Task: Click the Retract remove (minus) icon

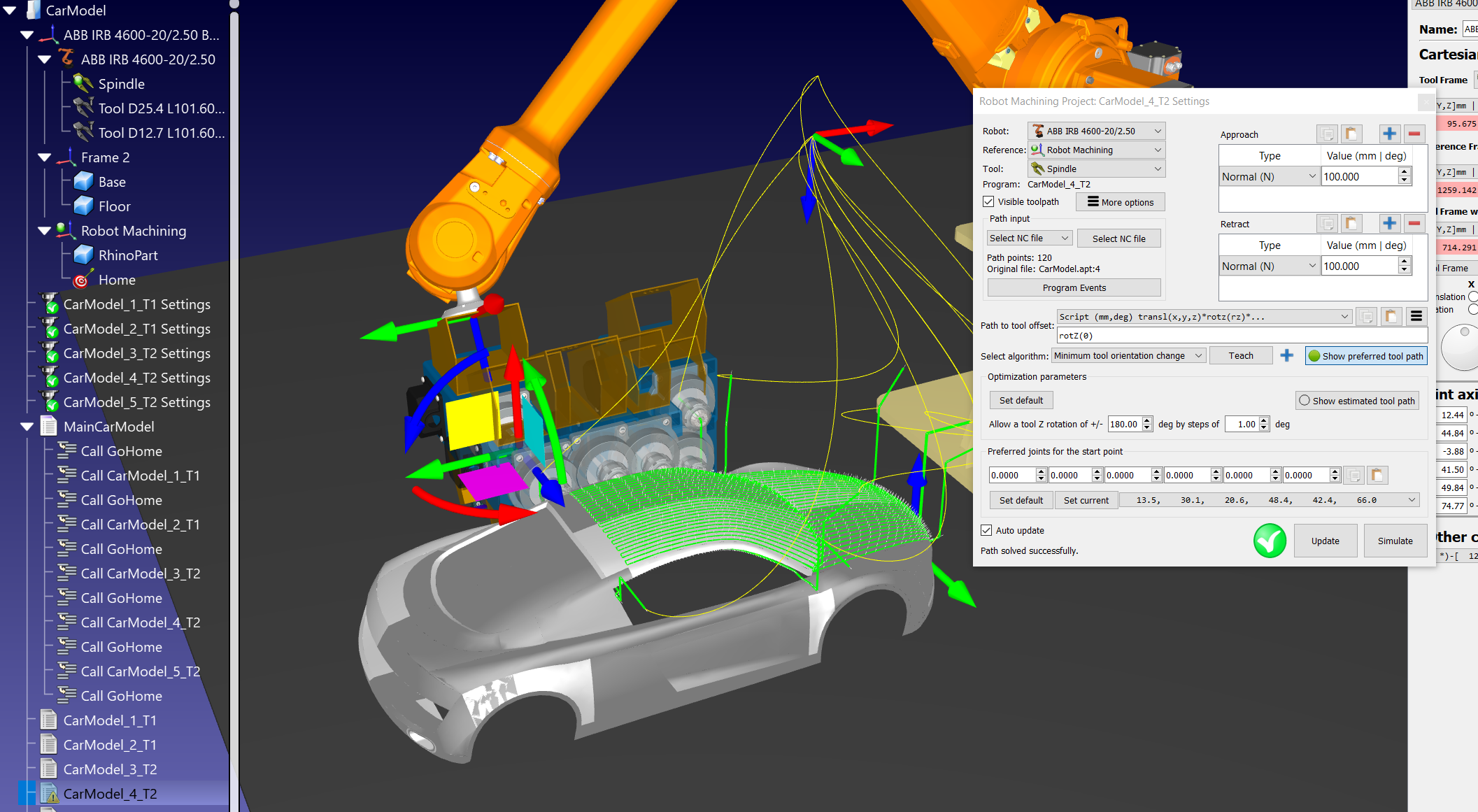Action: [x=1414, y=223]
